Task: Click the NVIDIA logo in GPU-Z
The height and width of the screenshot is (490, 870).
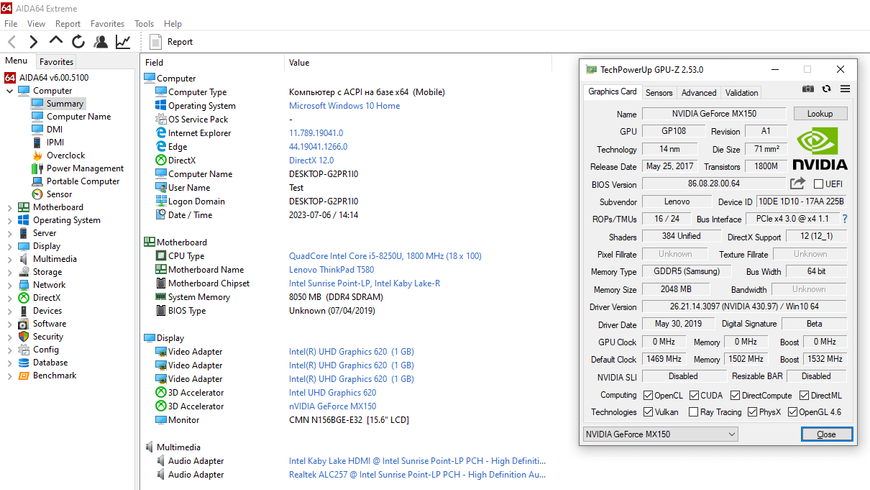Action: [x=820, y=149]
